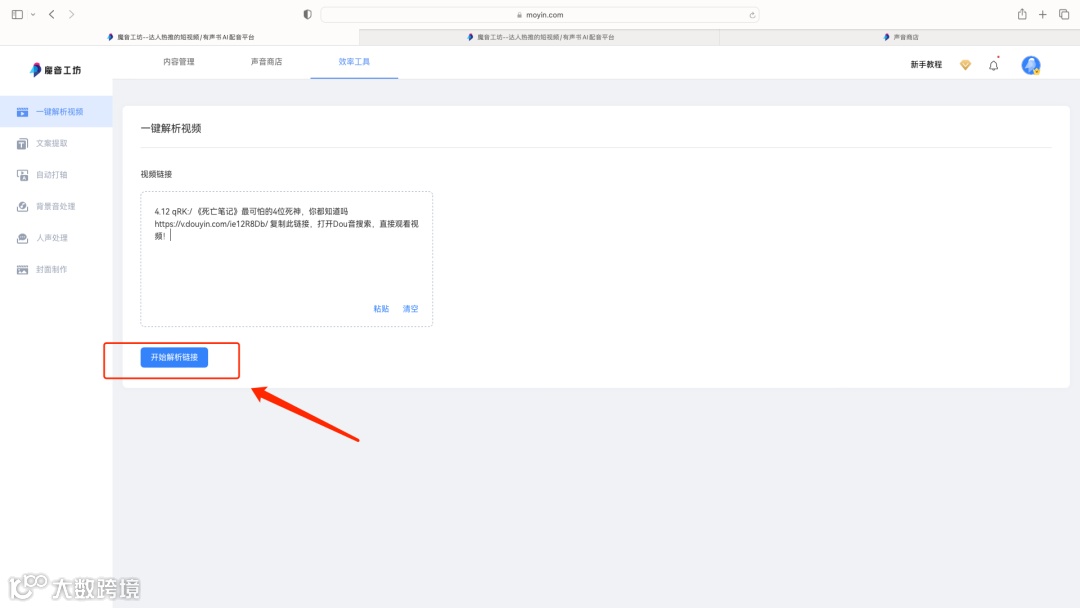The image size is (1080, 608).
Task: Go back with the Safari back arrow
Action: coord(52,14)
